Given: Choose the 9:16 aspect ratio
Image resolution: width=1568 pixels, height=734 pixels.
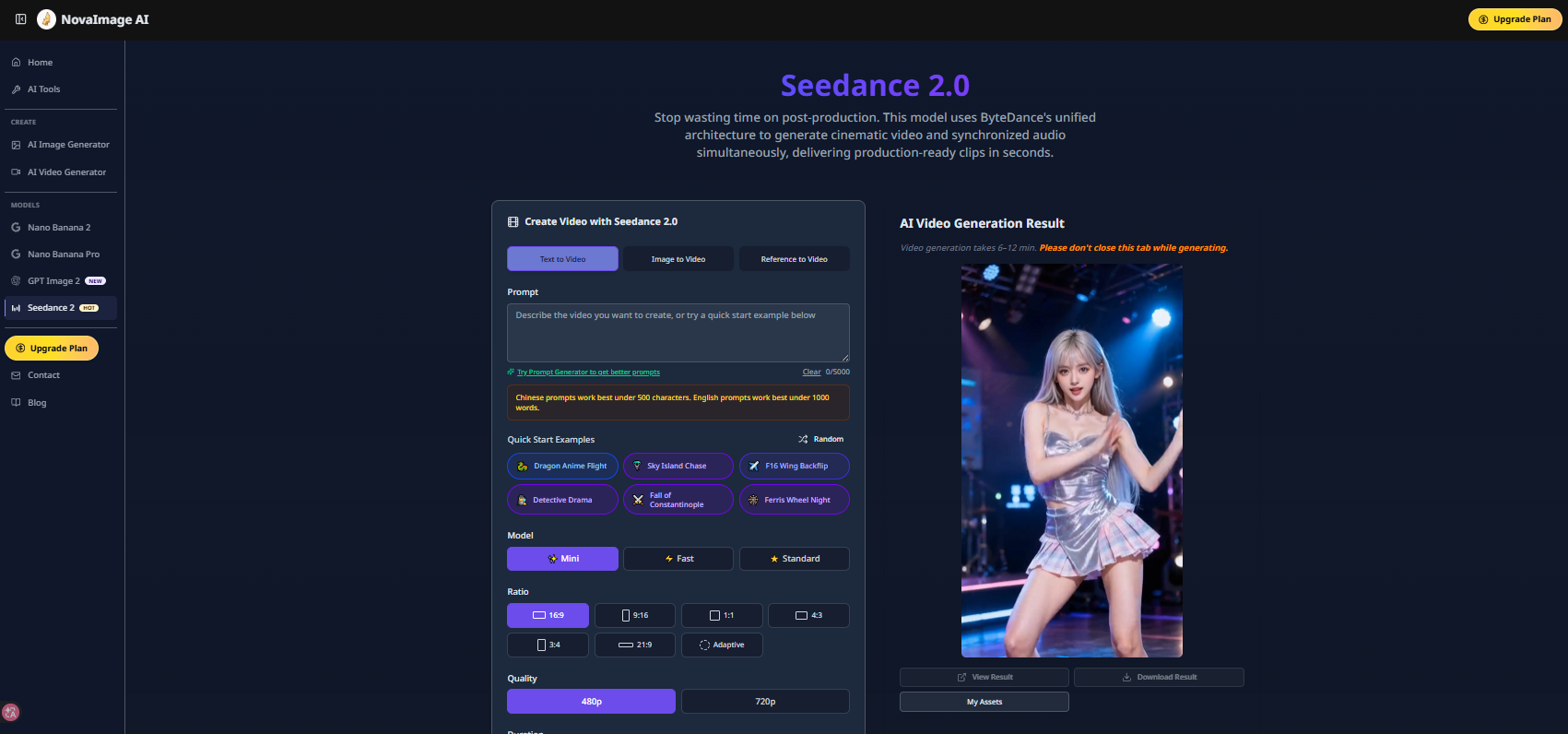Looking at the screenshot, I should [635, 615].
